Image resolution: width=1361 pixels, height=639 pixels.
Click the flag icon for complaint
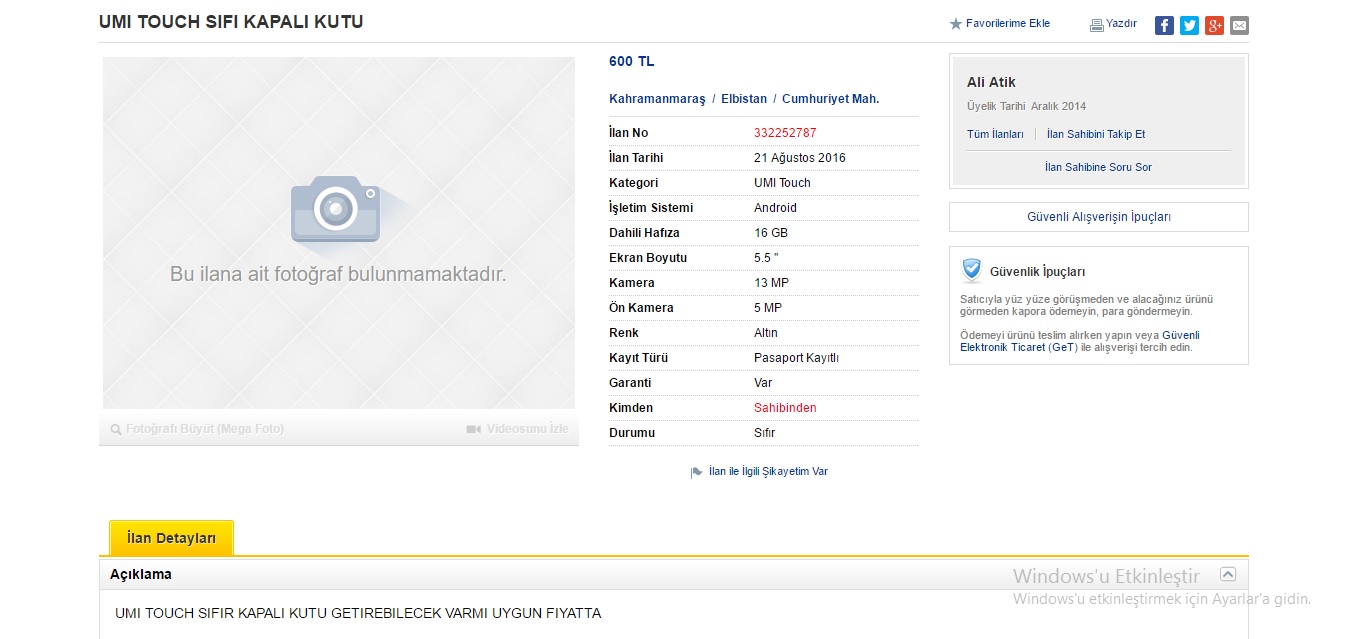tap(697, 472)
